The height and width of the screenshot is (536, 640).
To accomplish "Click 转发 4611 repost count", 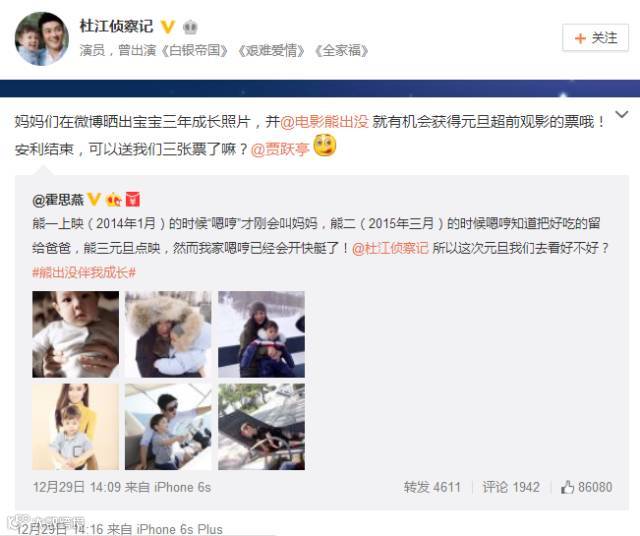I will [432, 487].
